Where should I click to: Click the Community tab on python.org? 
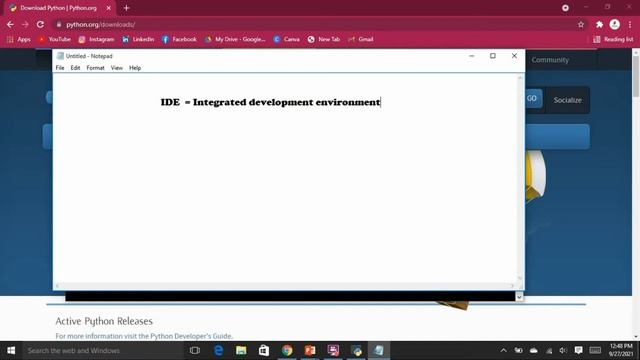[x=550, y=60]
